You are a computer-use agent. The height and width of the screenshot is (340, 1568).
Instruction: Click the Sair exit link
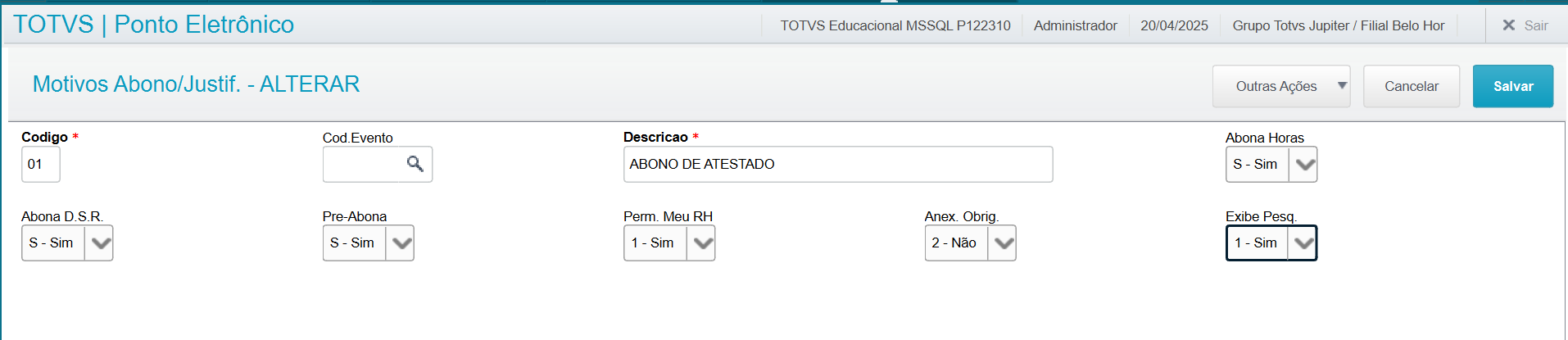pos(1536,25)
